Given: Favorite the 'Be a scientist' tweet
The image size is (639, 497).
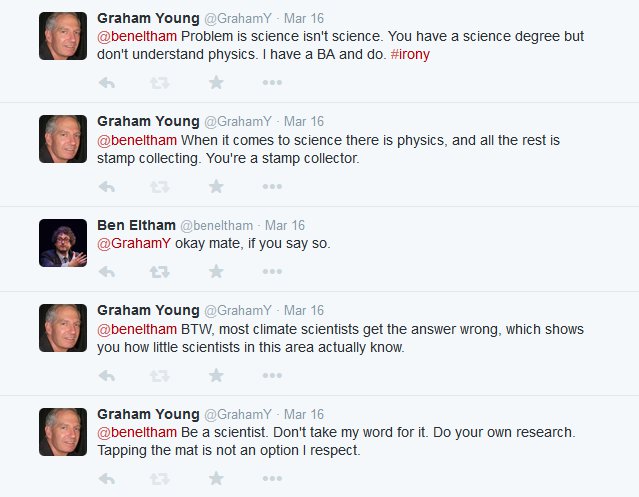Looking at the screenshot, I should click(215, 479).
